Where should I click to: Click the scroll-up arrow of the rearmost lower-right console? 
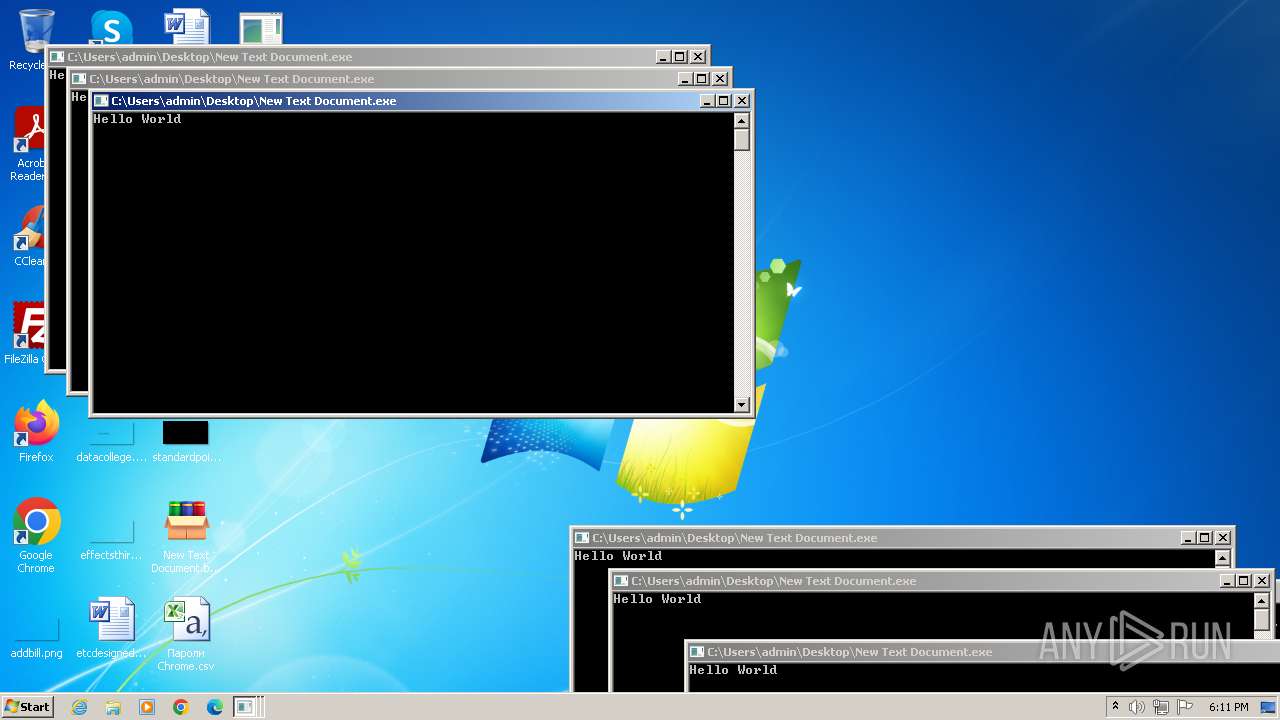1223,558
